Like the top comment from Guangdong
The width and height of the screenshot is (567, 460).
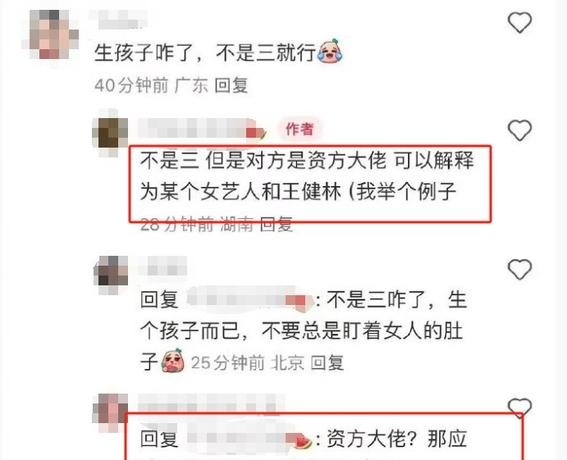coord(520,22)
